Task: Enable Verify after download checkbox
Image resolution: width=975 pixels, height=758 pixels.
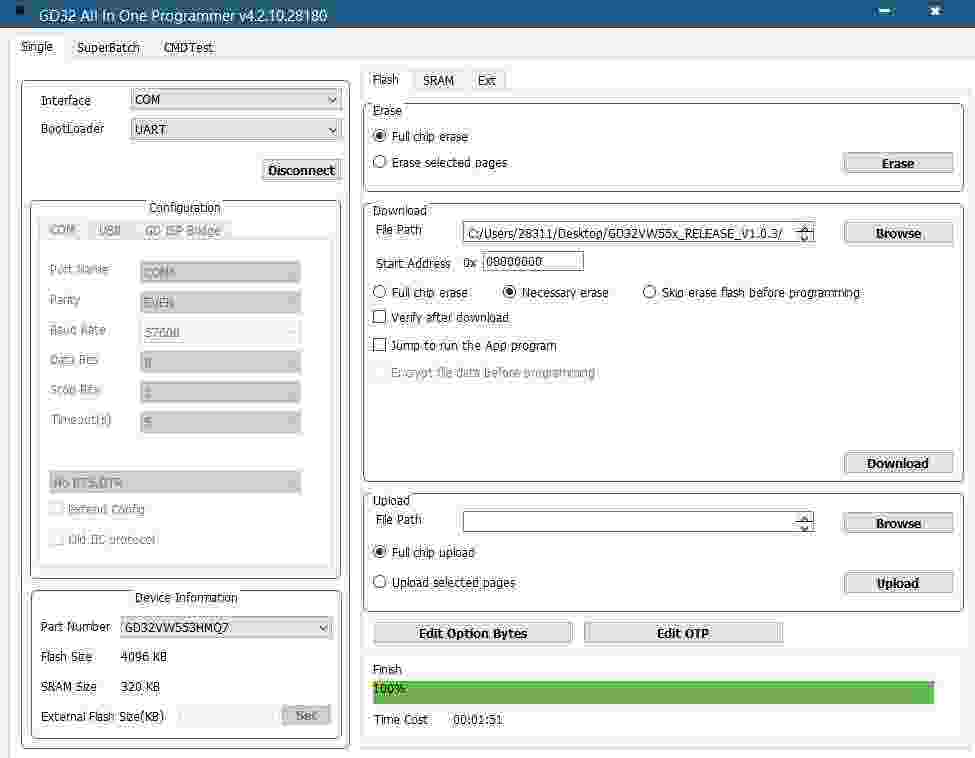Action: point(379,317)
